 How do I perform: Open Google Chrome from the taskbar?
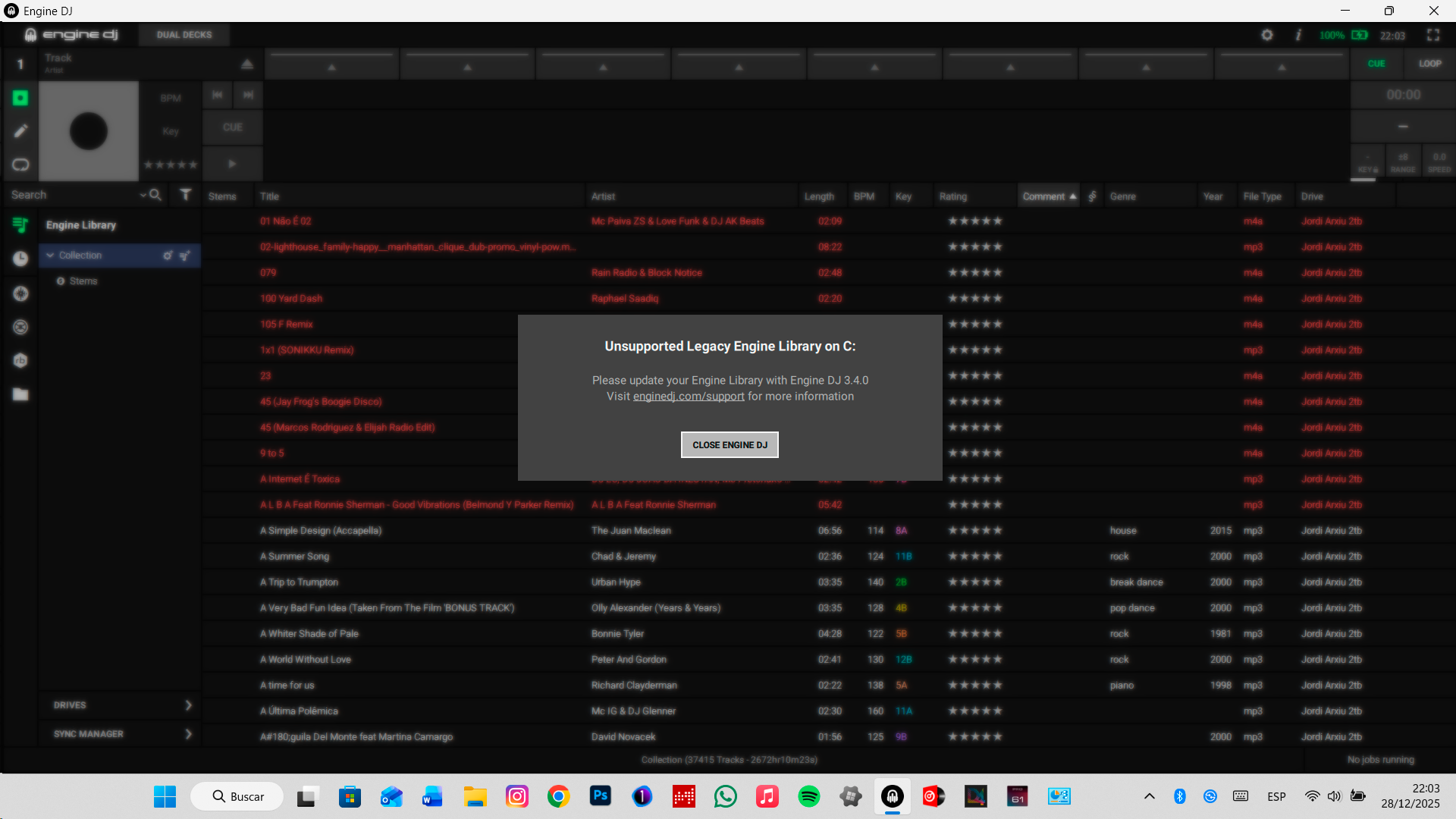pos(558,796)
